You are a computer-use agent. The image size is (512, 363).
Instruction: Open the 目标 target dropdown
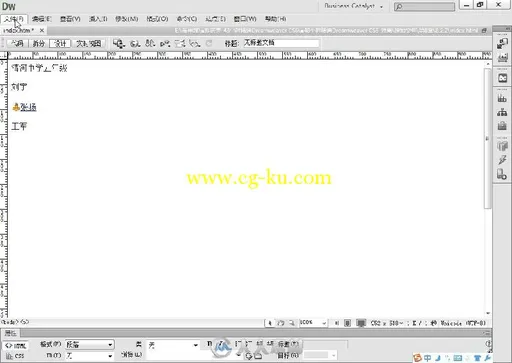click(x=319, y=355)
